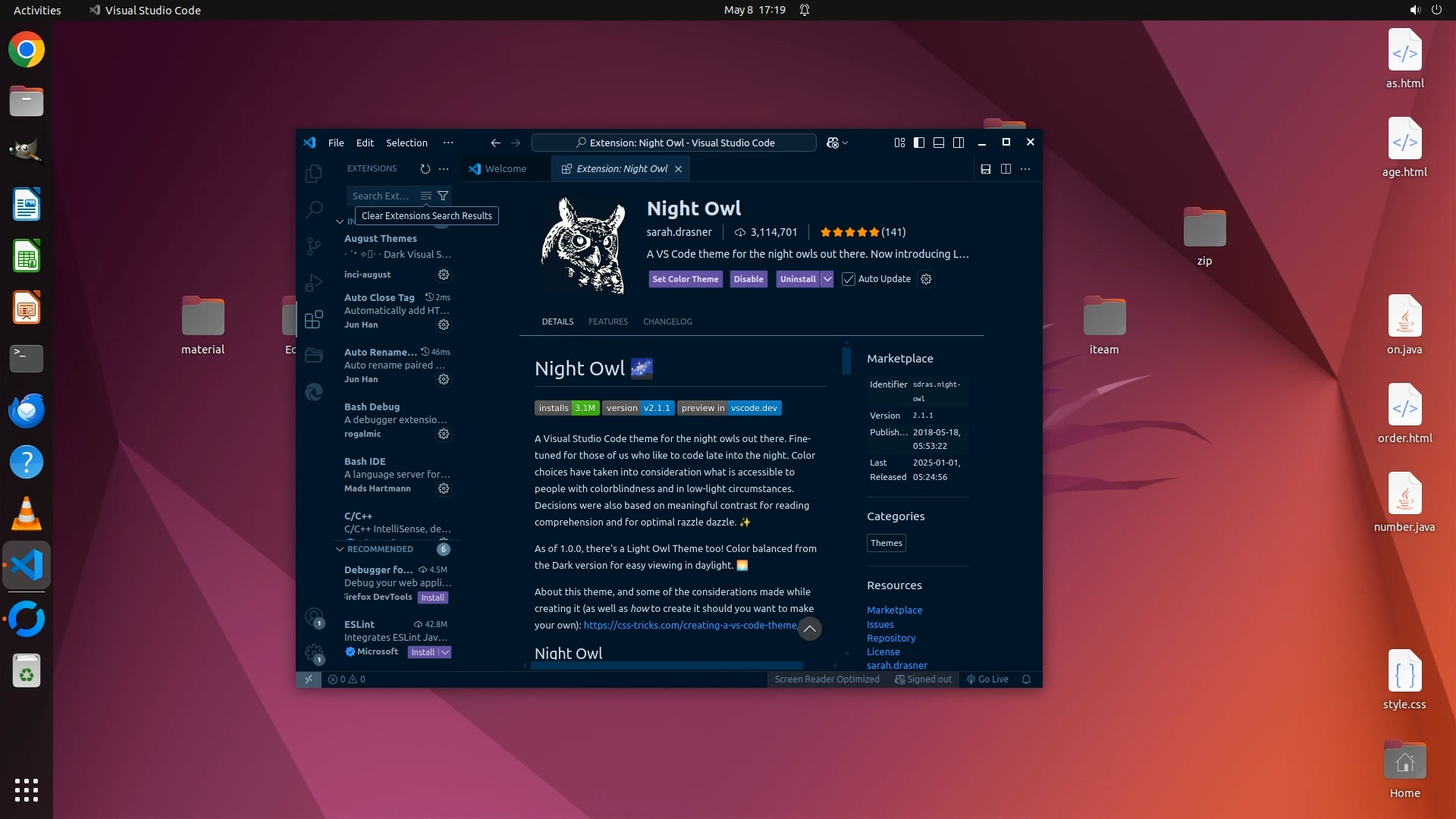This screenshot has width=1456, height=819.
Task: Open the Uninstall dropdown arrow
Action: (x=827, y=279)
